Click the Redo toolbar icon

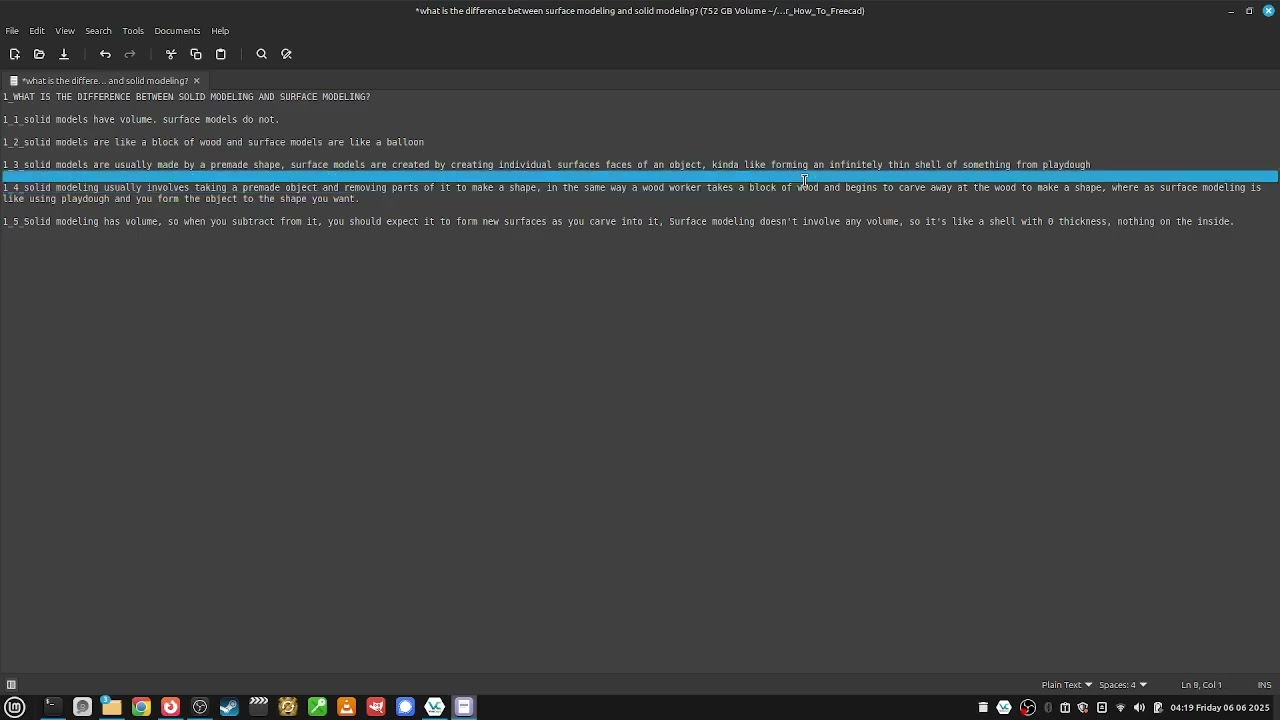pos(130,54)
